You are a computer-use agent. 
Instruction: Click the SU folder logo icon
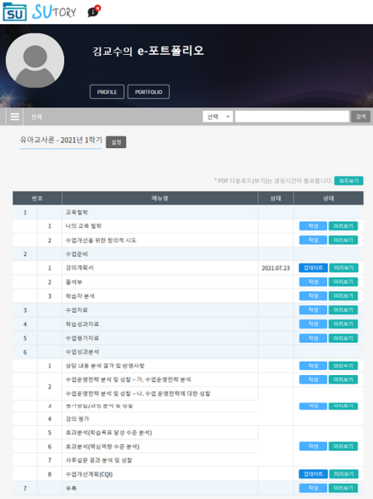pyautogui.click(x=15, y=12)
